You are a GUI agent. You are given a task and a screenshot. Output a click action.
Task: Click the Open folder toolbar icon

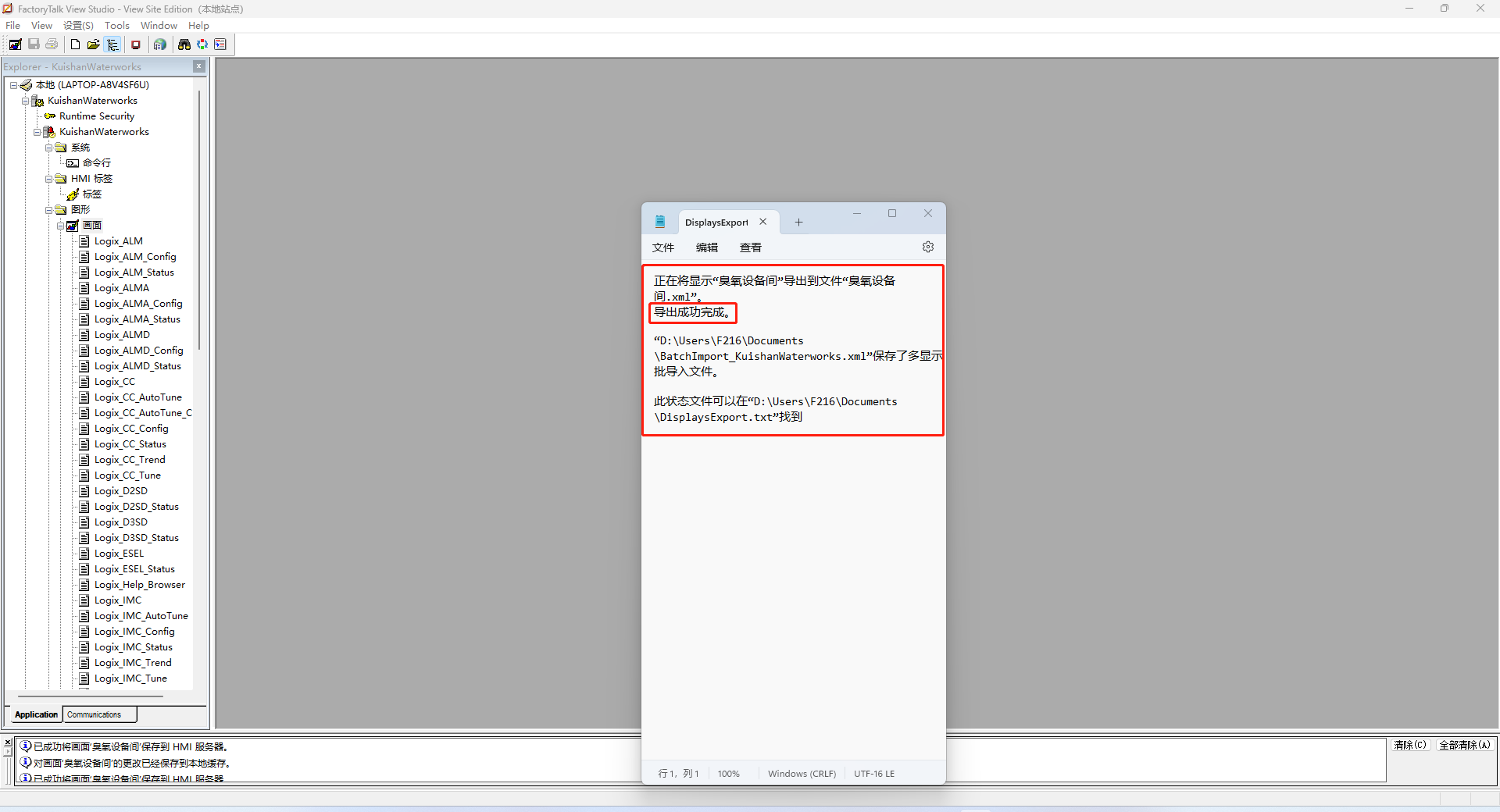(x=94, y=45)
